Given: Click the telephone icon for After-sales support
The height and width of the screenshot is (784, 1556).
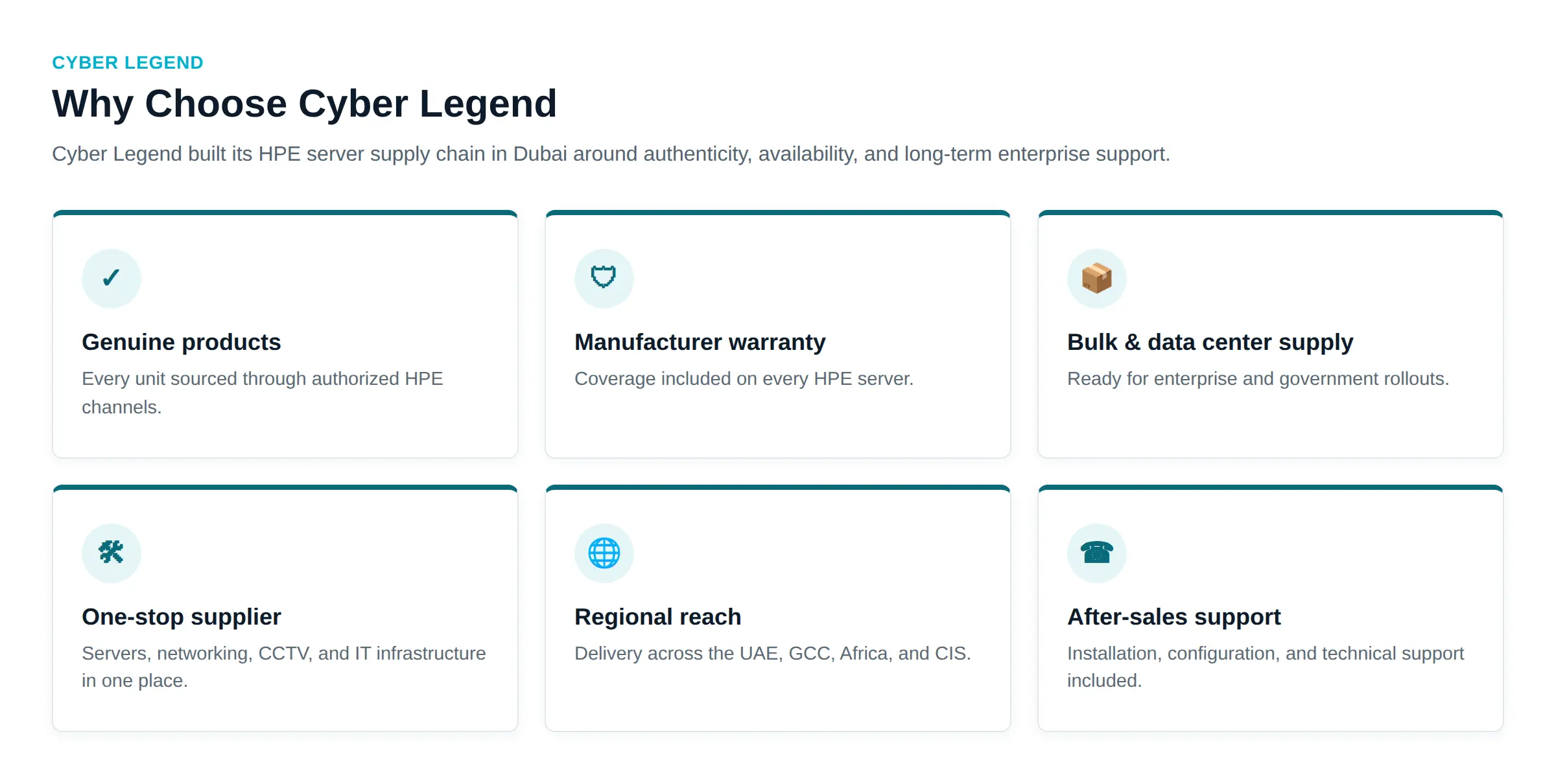Looking at the screenshot, I should [1096, 553].
